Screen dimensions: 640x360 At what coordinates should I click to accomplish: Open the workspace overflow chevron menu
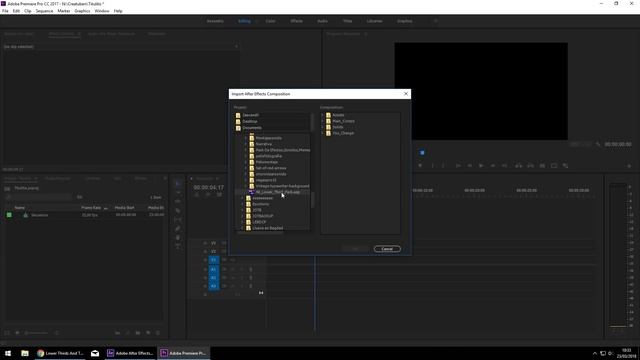click(x=436, y=21)
